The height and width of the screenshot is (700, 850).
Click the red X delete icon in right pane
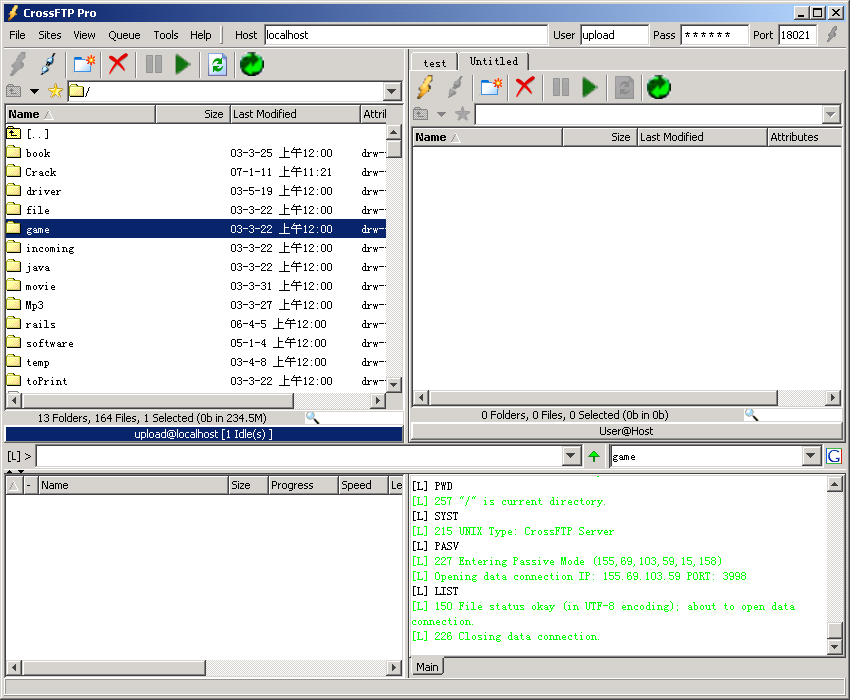coord(525,87)
